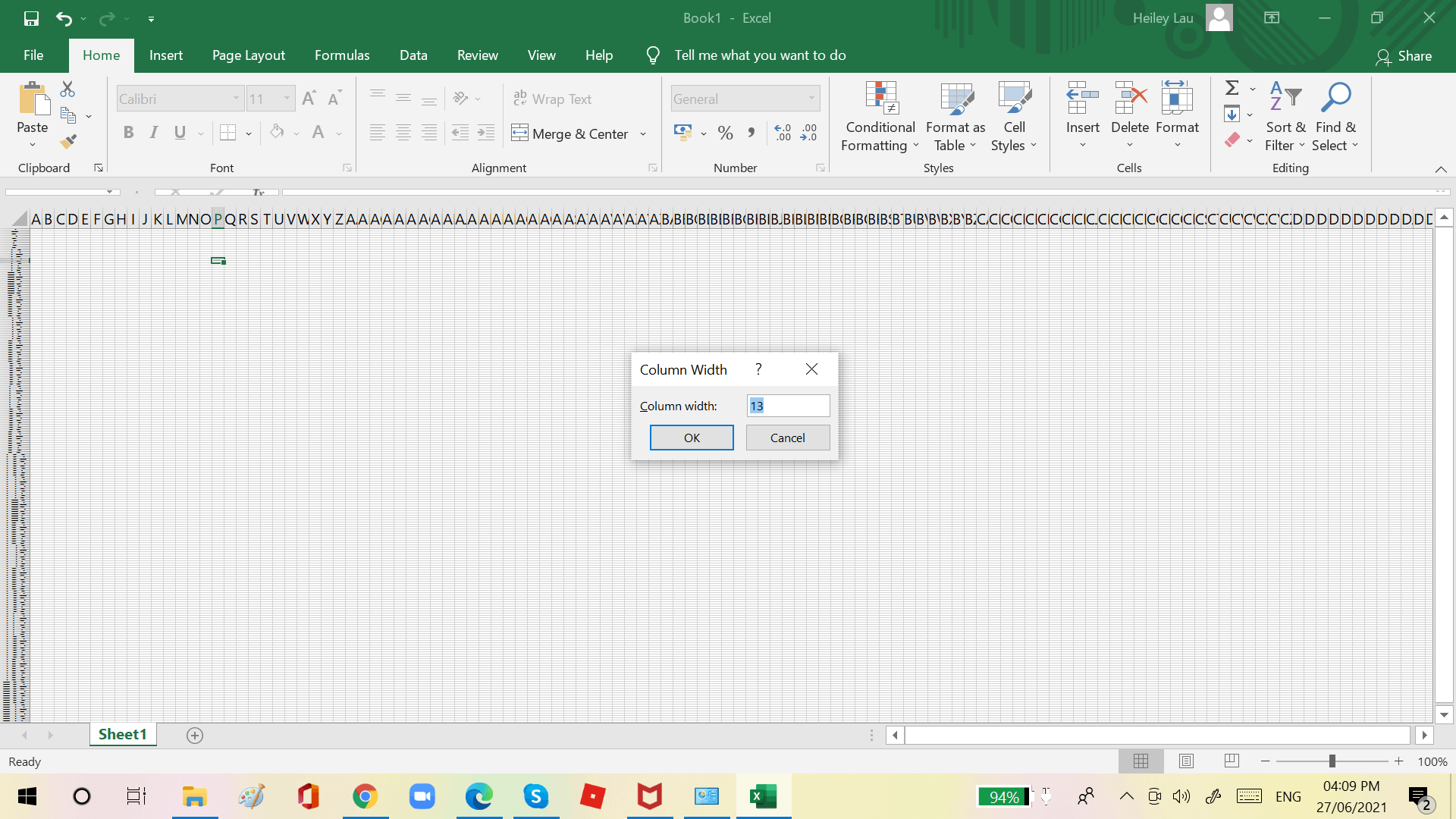The image size is (1456, 819).
Task: Toggle Wrap Text option
Action: (552, 99)
